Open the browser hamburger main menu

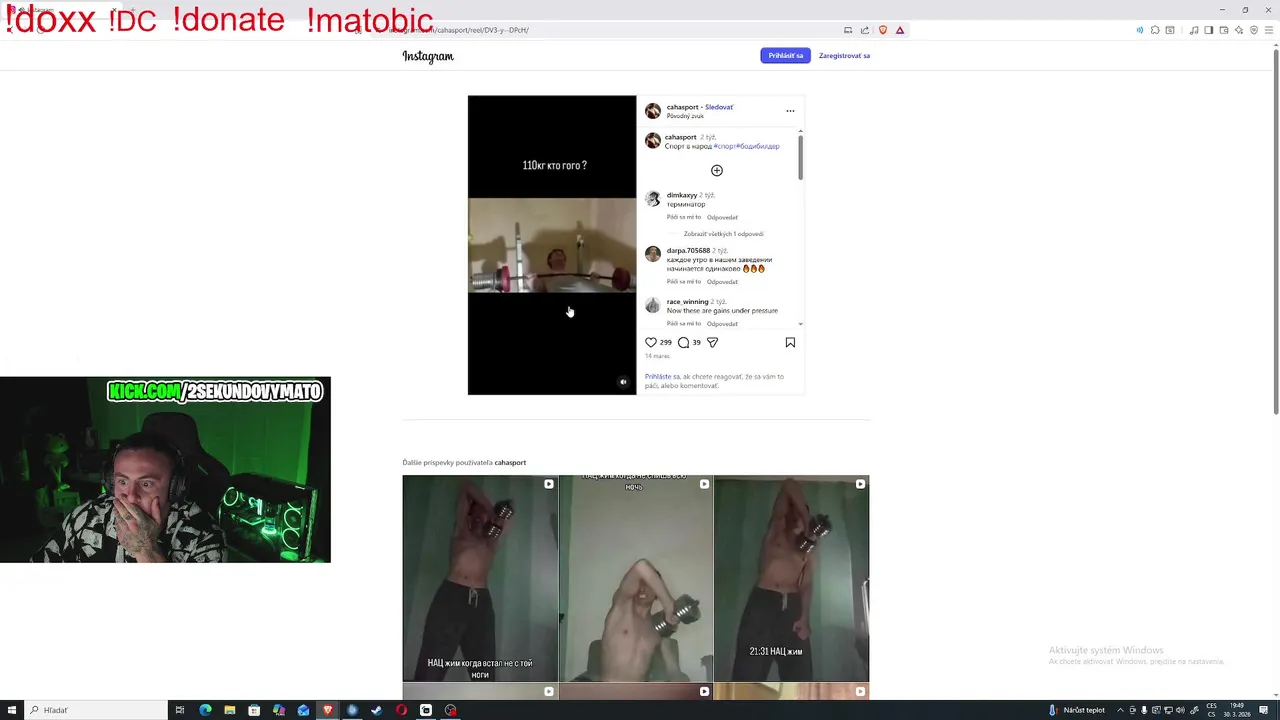click(x=1269, y=30)
